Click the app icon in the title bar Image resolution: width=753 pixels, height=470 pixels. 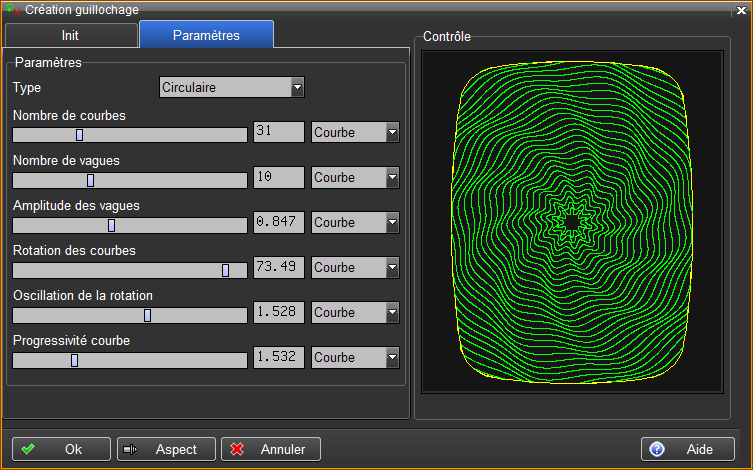point(13,10)
